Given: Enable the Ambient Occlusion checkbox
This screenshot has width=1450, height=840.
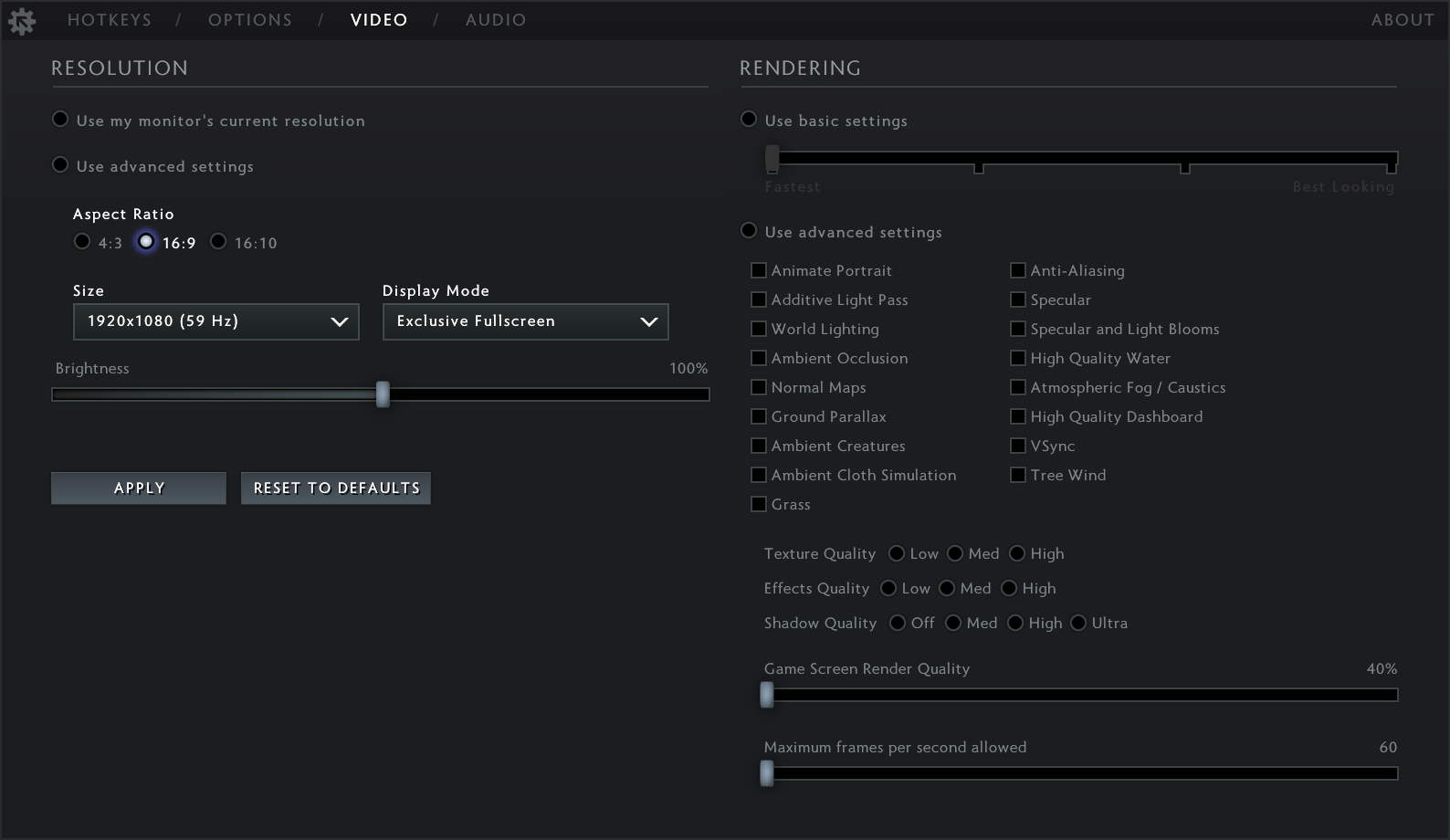Looking at the screenshot, I should tap(759, 358).
